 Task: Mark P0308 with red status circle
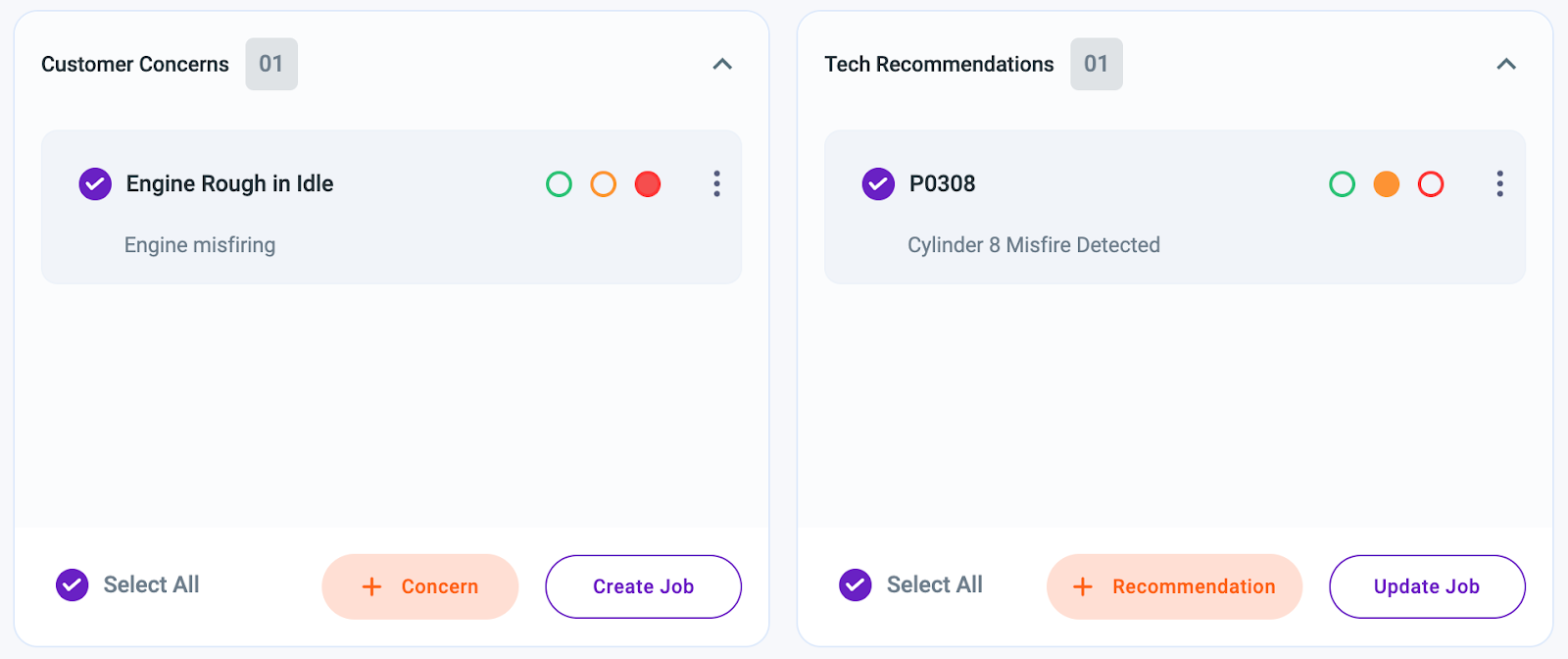1431,183
